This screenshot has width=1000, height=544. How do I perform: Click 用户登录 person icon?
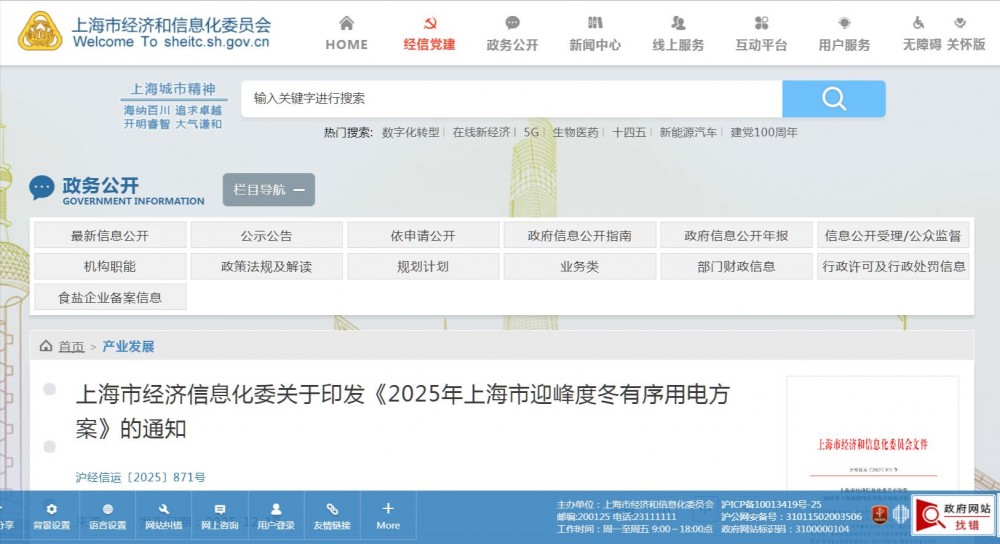coord(276,509)
